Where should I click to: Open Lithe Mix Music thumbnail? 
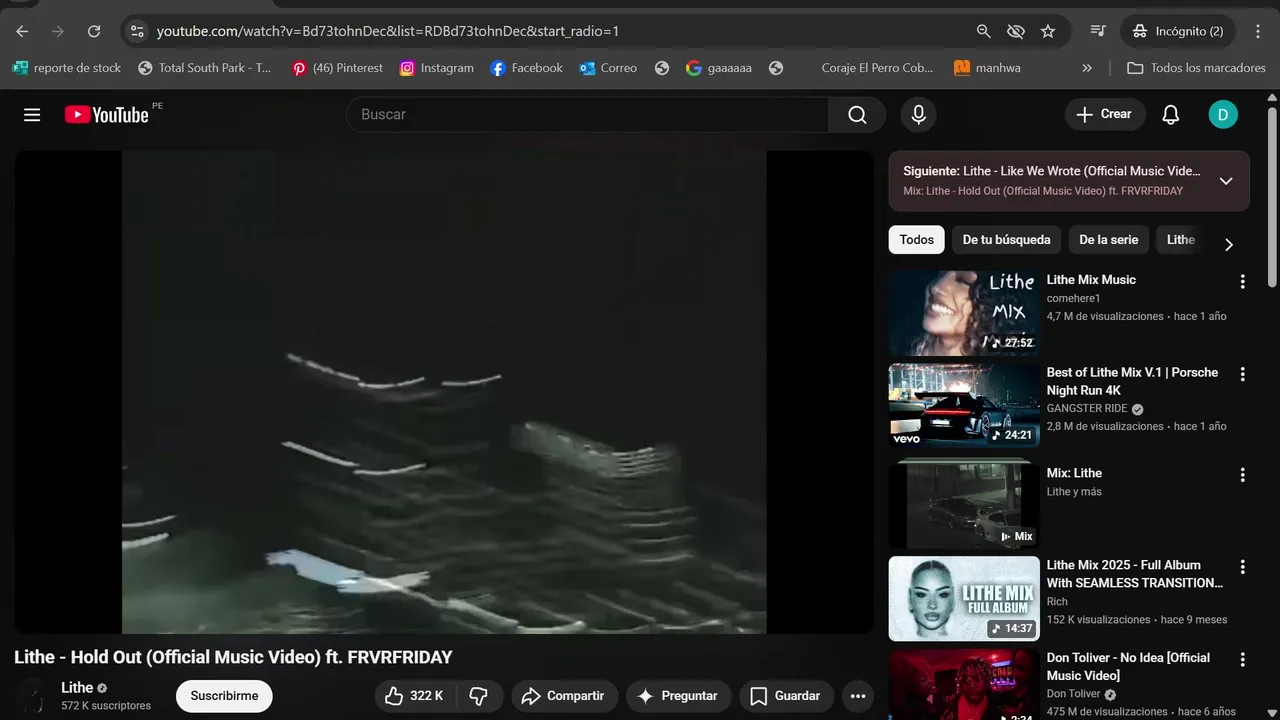click(x=964, y=313)
